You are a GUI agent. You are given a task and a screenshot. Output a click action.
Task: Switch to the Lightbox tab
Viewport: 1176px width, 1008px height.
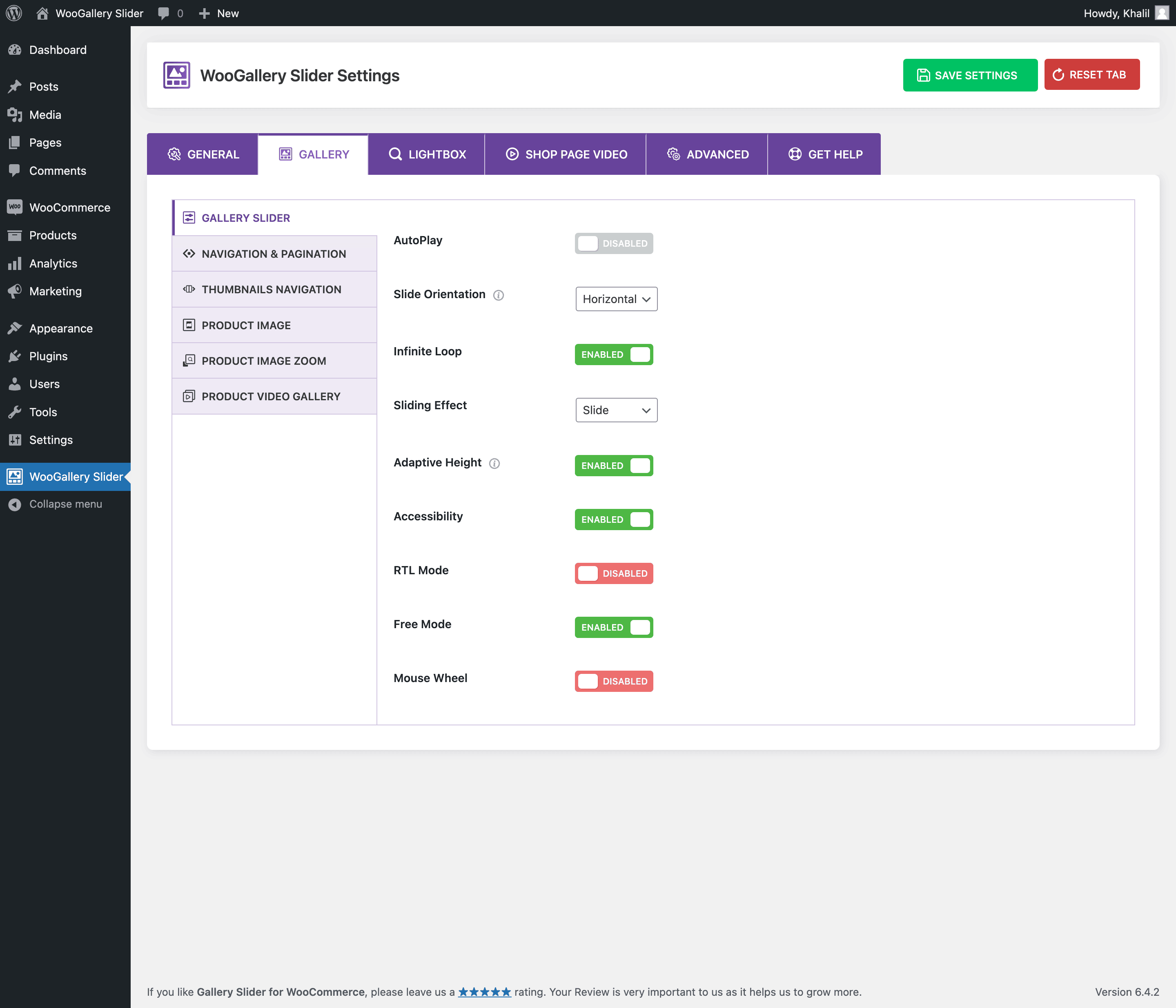pyautogui.click(x=427, y=154)
